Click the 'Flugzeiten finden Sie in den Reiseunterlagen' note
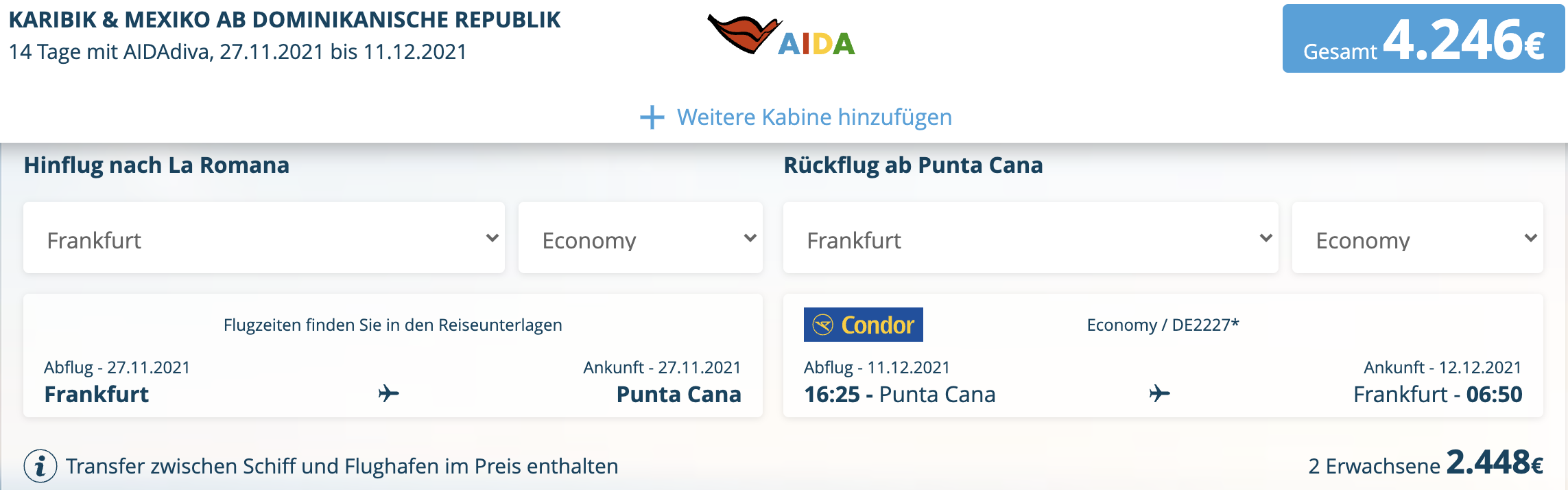This screenshot has width=1568, height=490. tap(392, 325)
